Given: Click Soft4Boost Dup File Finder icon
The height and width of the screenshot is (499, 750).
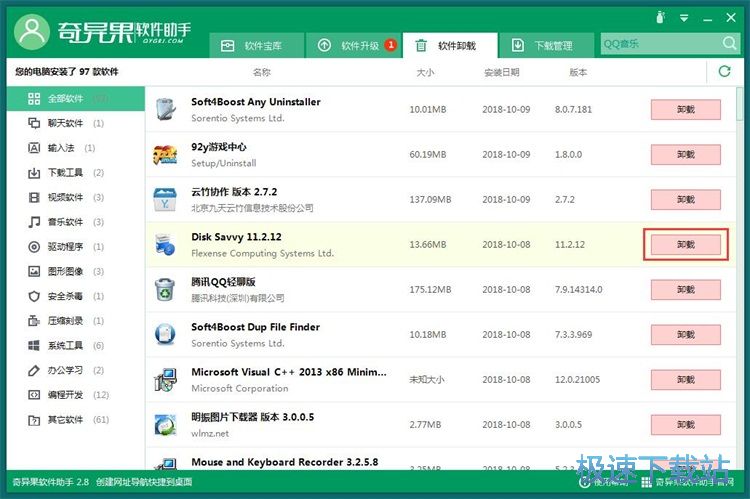Looking at the screenshot, I should [x=165, y=334].
